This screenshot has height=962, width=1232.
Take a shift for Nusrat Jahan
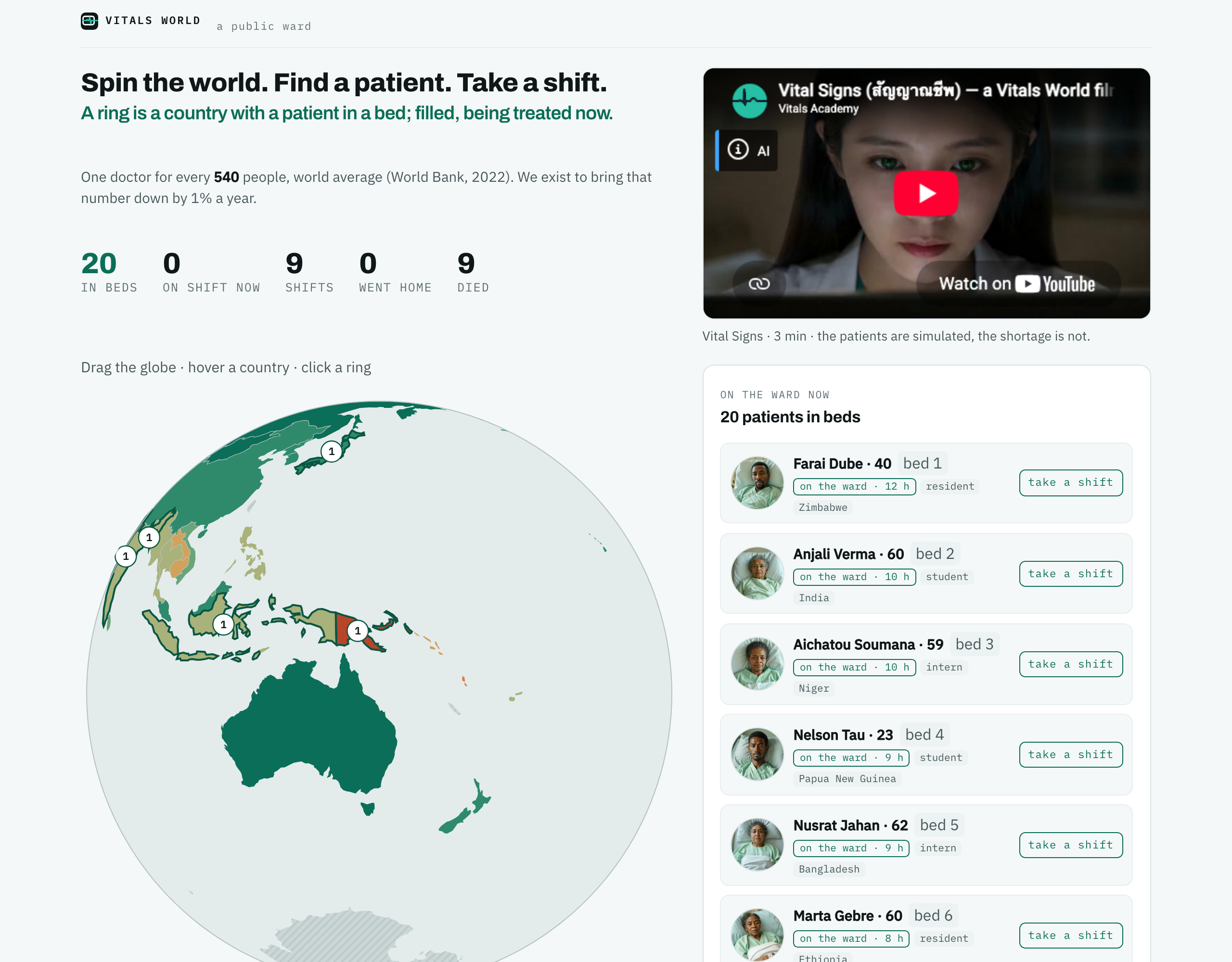point(1070,845)
